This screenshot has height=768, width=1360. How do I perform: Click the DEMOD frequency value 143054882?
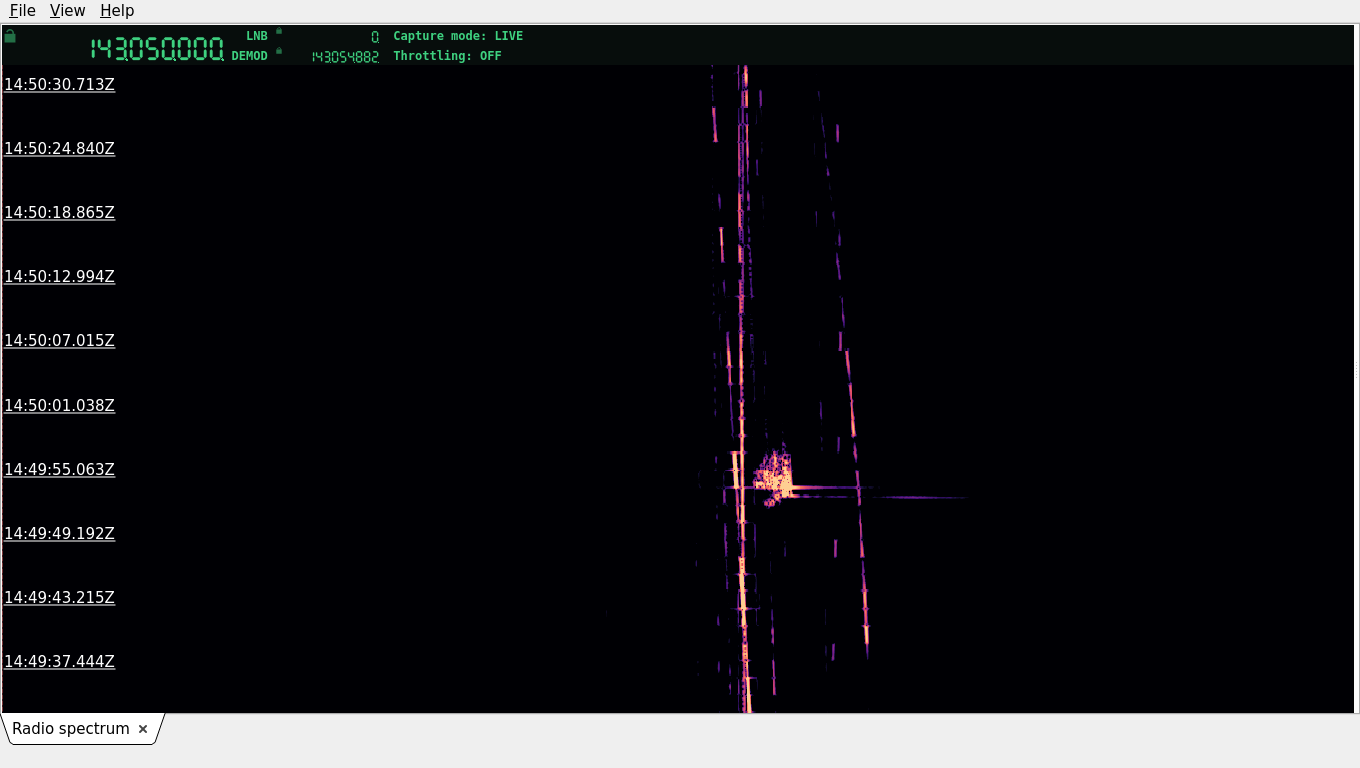(x=345, y=57)
